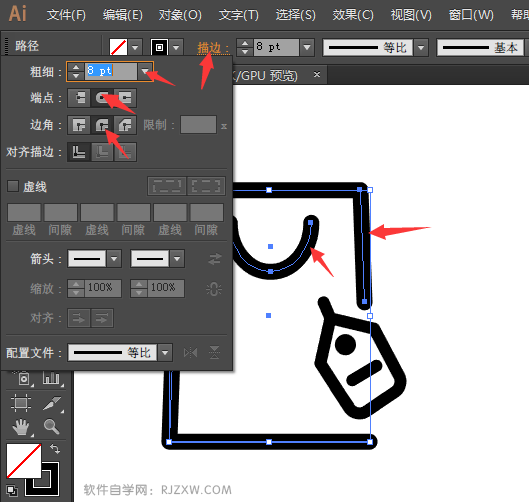
Task: Expand the fill color dropdown arrow
Action: 135,47
